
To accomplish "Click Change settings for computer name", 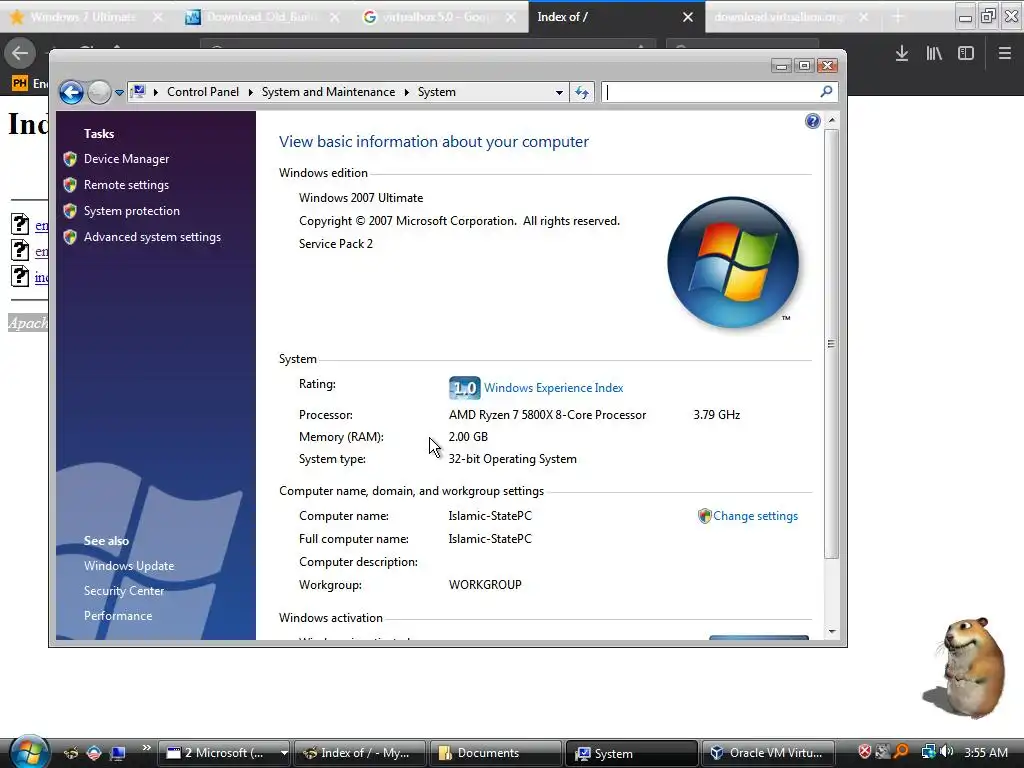I will (755, 516).
